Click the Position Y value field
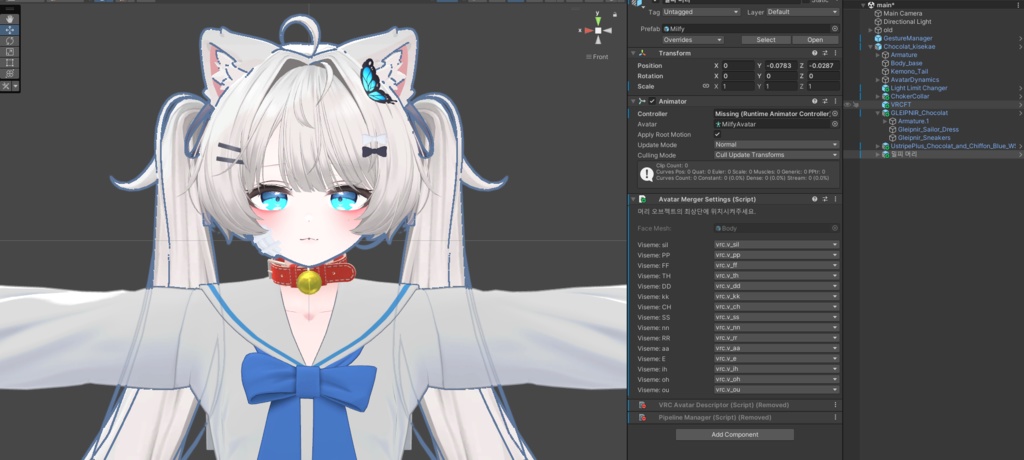The width and height of the screenshot is (1024, 460). pos(780,66)
